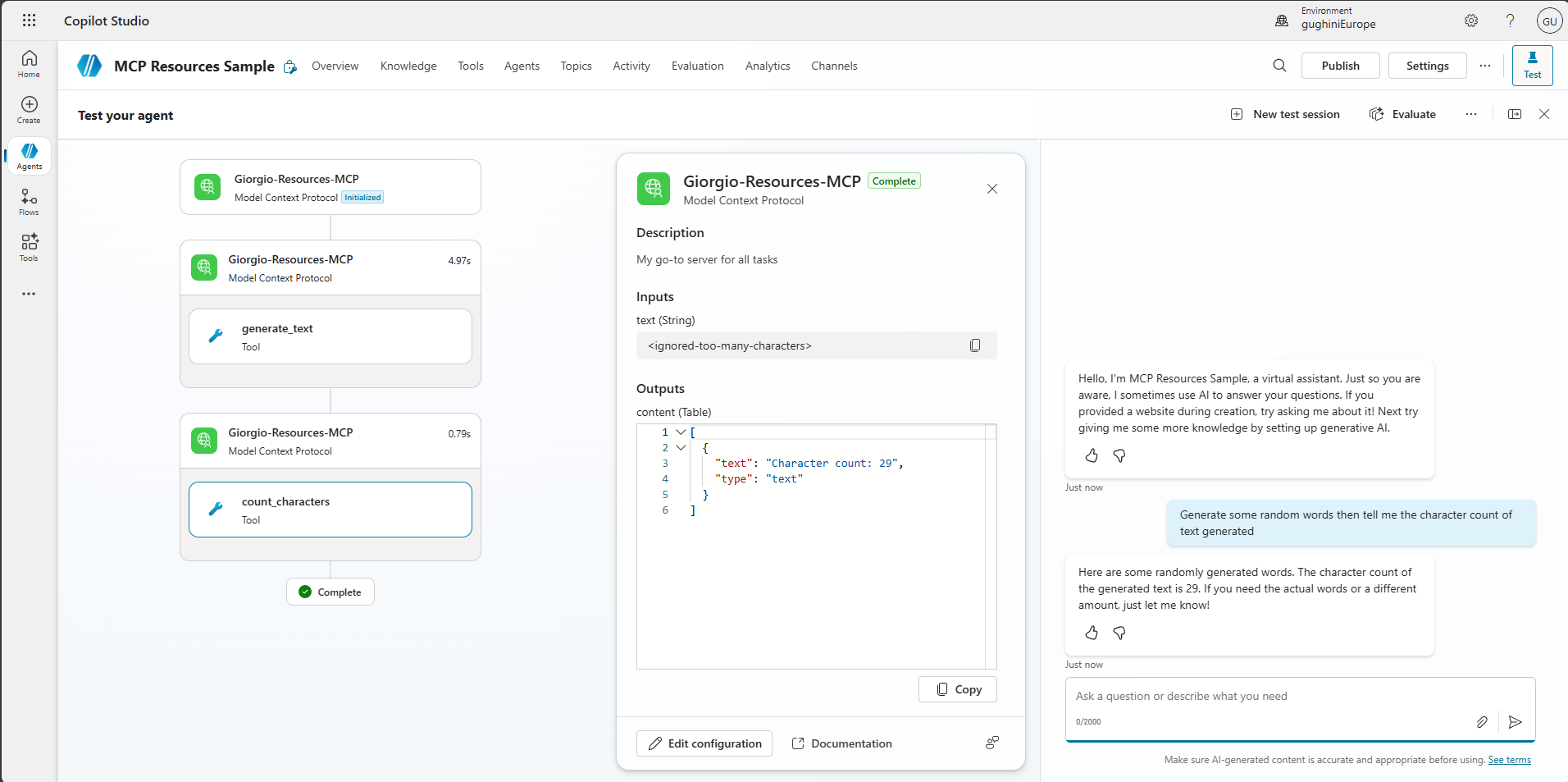The width and height of the screenshot is (1568, 782).
Task: Click the Publish button
Action: pos(1340,66)
